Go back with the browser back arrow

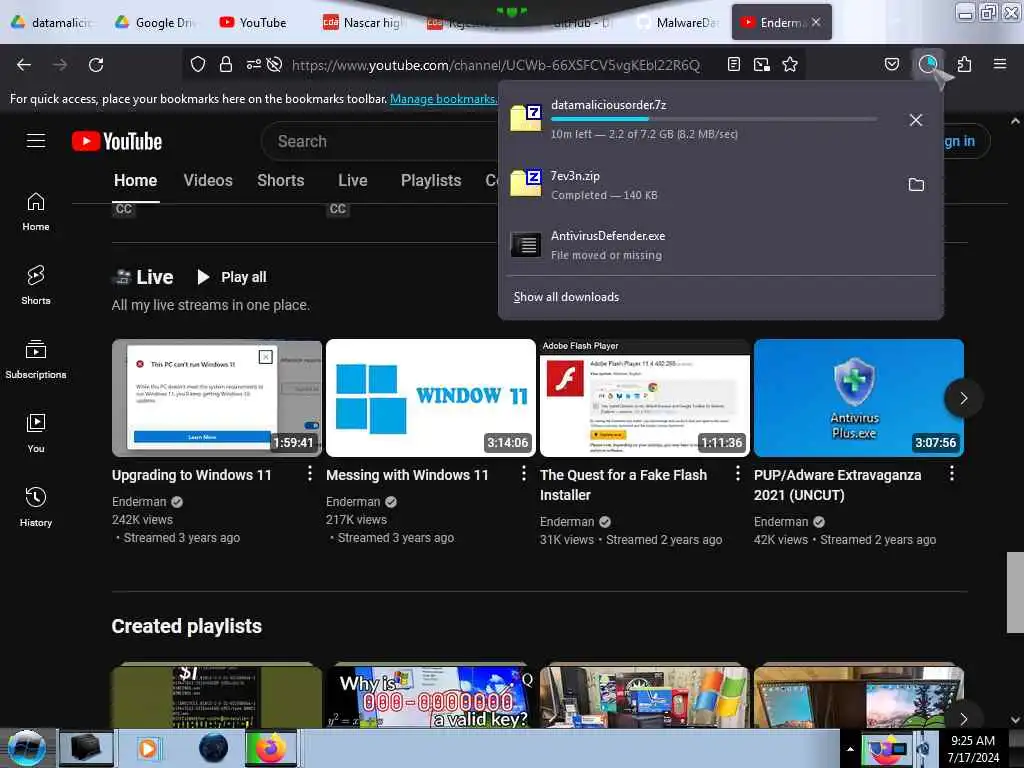point(24,65)
